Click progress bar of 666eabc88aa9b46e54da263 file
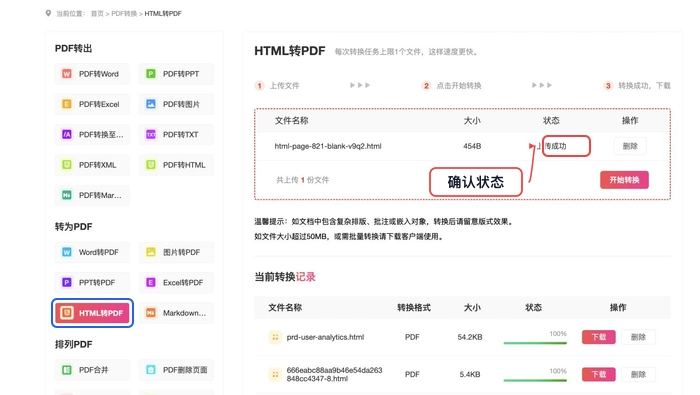The width and height of the screenshot is (700, 395). [535, 380]
